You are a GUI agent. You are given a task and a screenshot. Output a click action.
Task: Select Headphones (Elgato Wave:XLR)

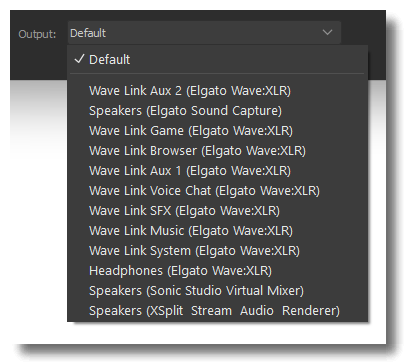(217, 271)
